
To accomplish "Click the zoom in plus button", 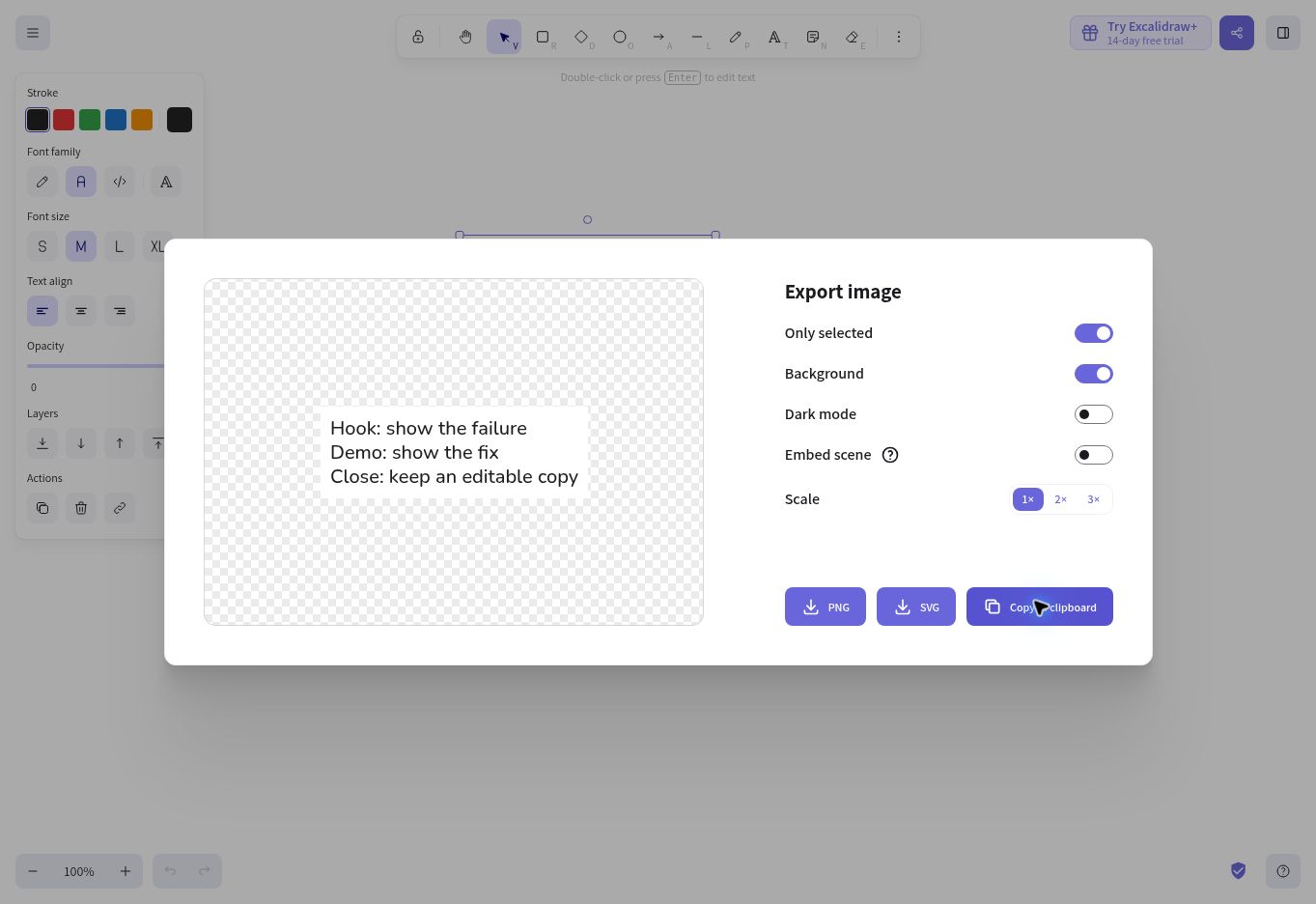I will (126, 871).
